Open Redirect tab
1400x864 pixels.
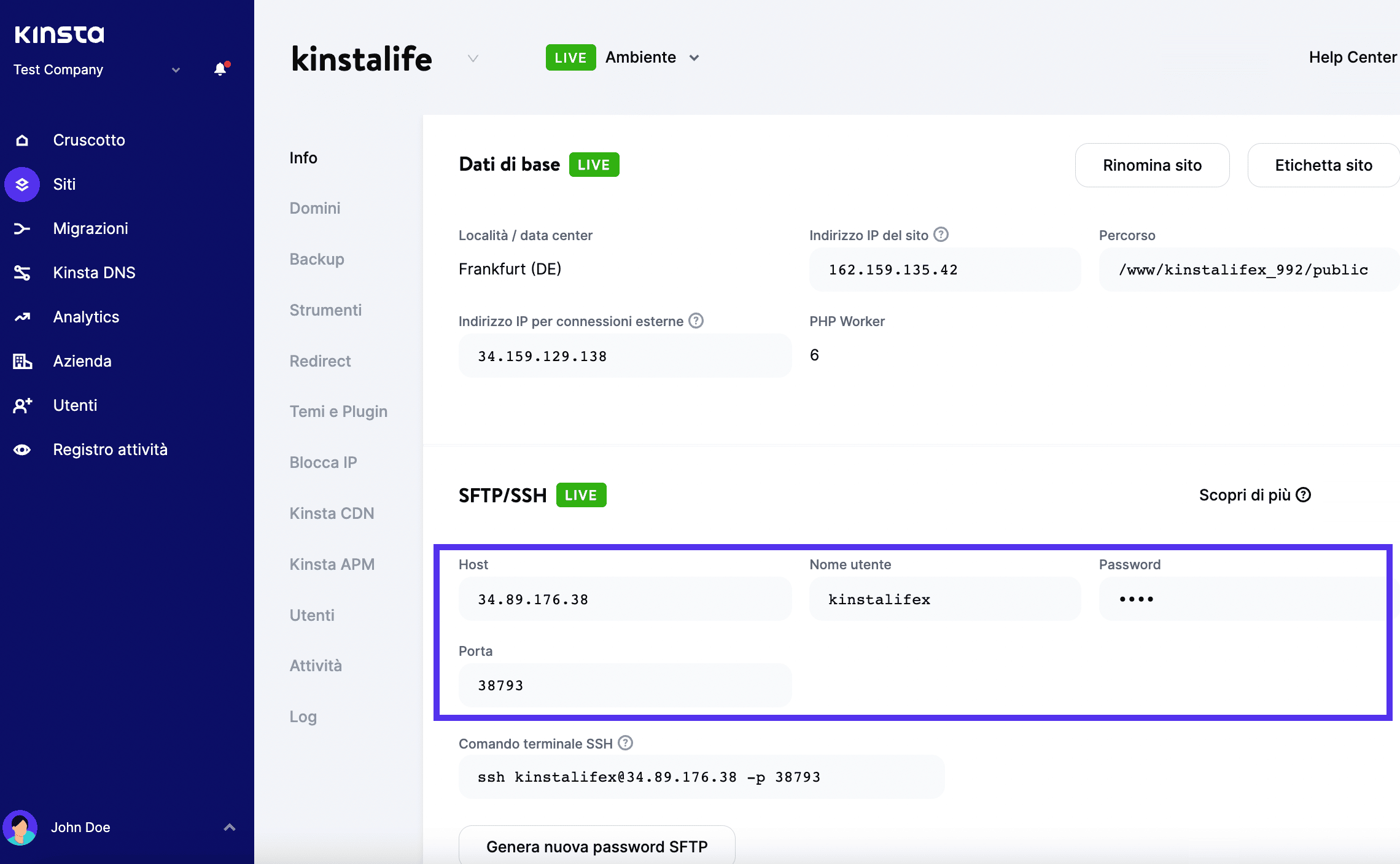(x=320, y=361)
